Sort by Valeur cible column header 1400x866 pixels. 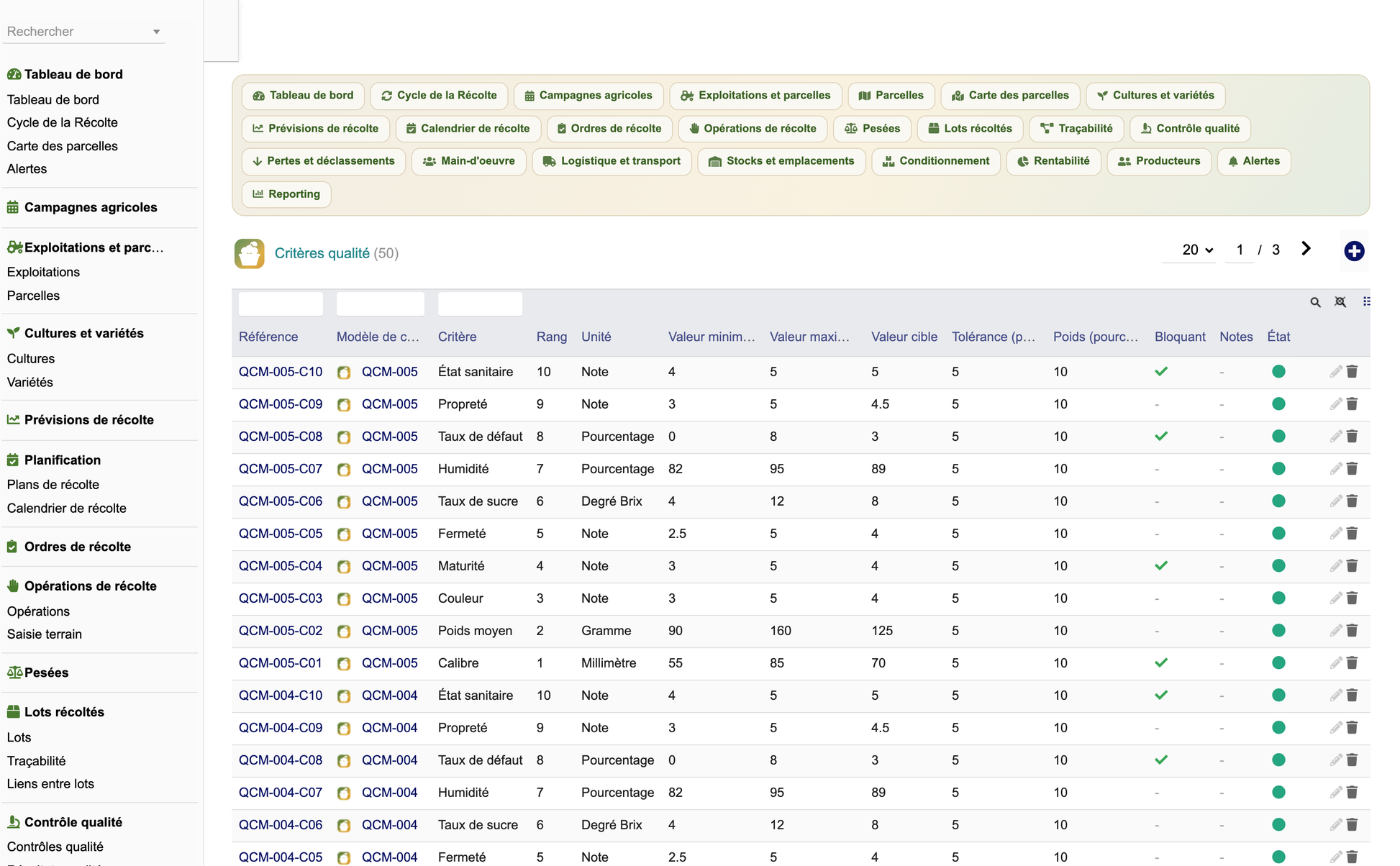point(904,337)
